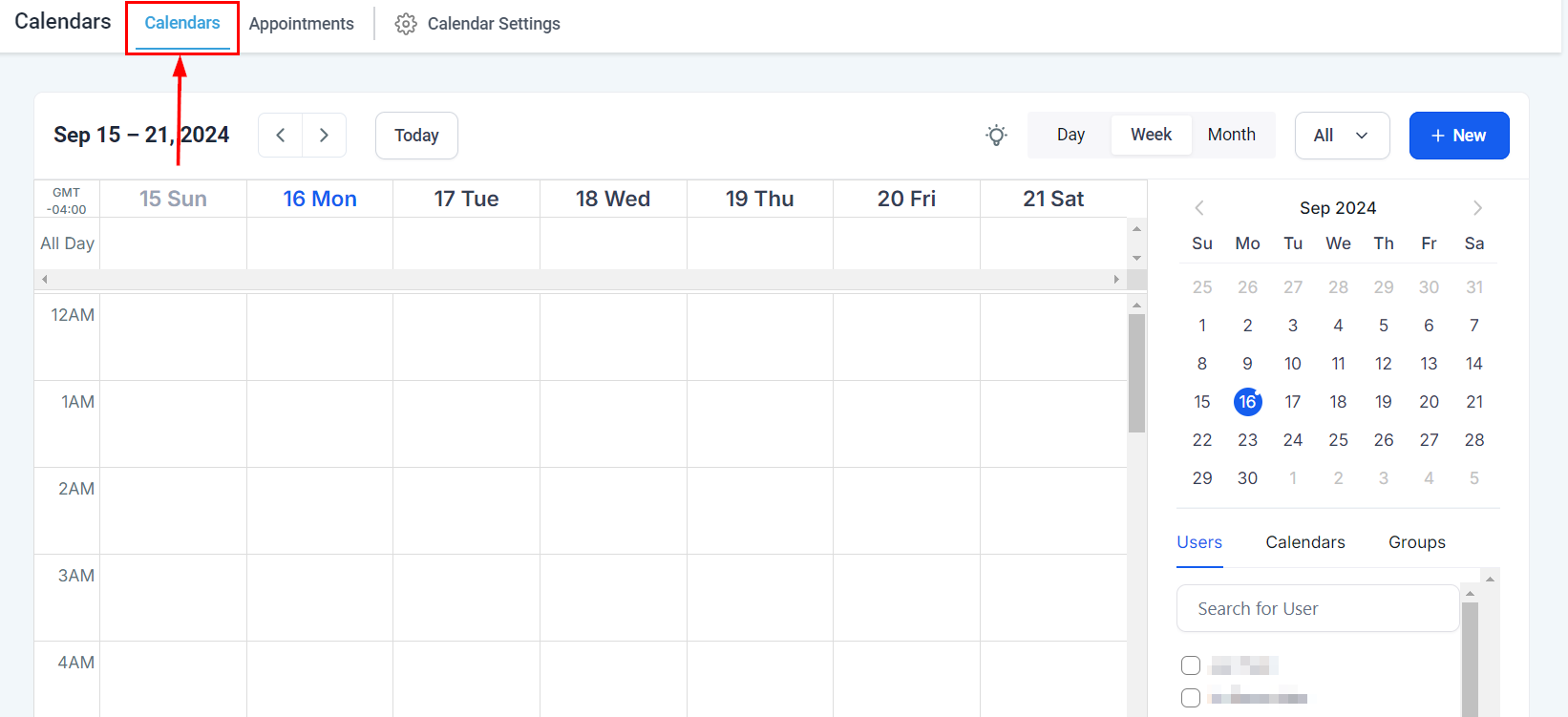
Task: Switch to the Groups tab in sidebar
Action: tap(1416, 542)
